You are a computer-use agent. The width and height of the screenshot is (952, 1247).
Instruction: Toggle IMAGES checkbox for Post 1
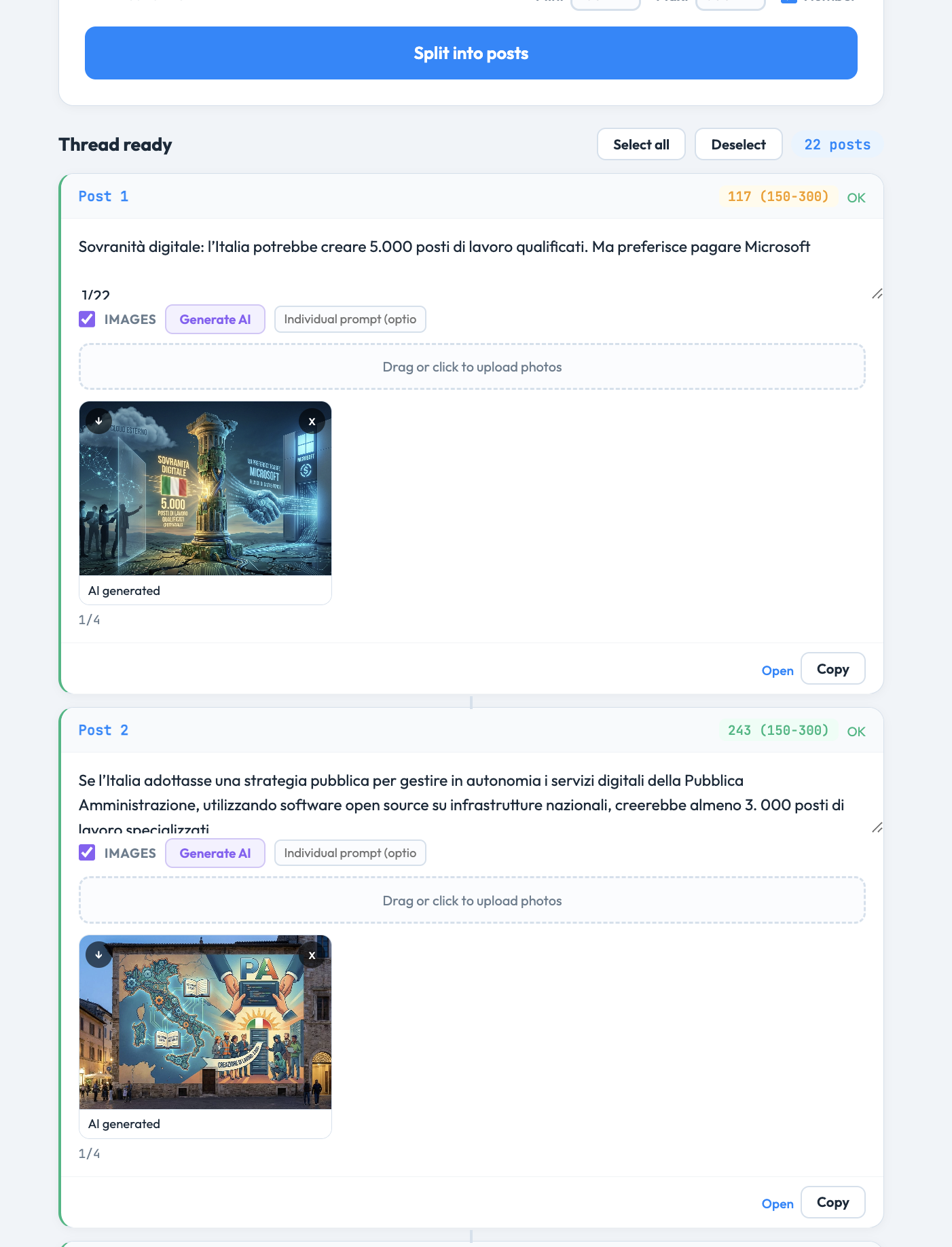pos(87,319)
